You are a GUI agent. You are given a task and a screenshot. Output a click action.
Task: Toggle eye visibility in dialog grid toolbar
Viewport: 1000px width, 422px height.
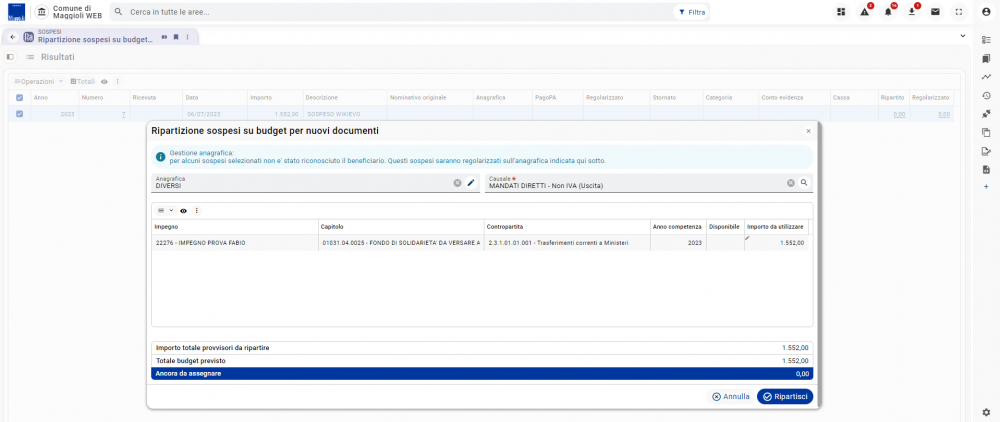pos(183,210)
